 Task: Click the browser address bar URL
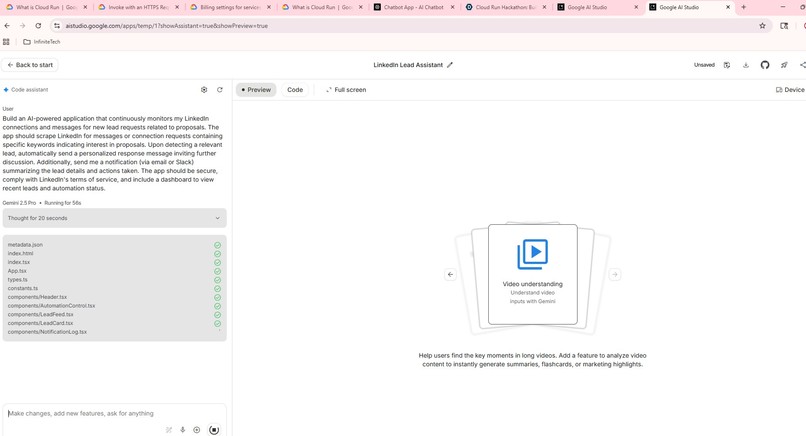point(167,26)
